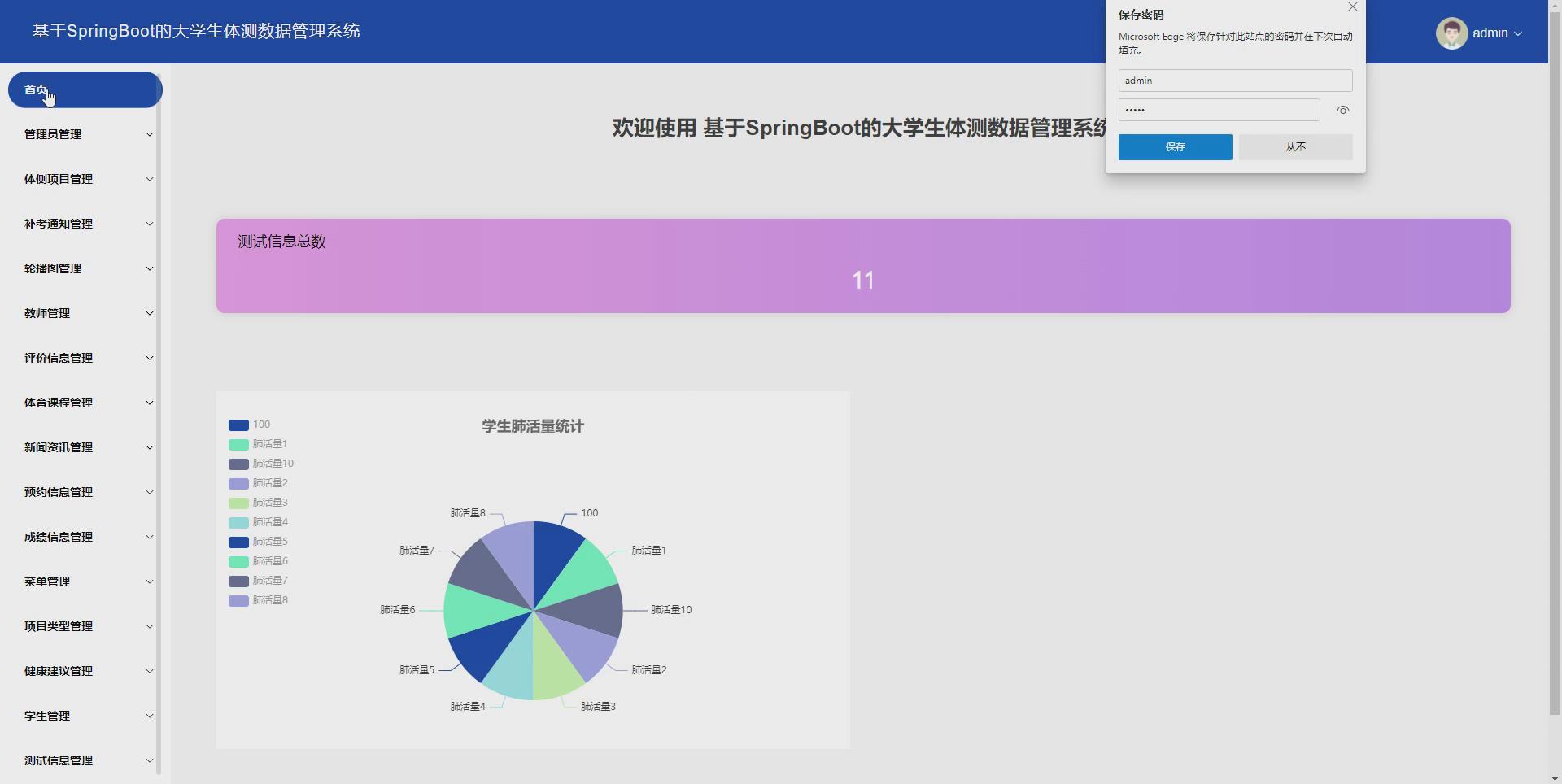This screenshot has width=1562, height=784.
Task: Toggle legend swatch for 100
Action: point(238,425)
